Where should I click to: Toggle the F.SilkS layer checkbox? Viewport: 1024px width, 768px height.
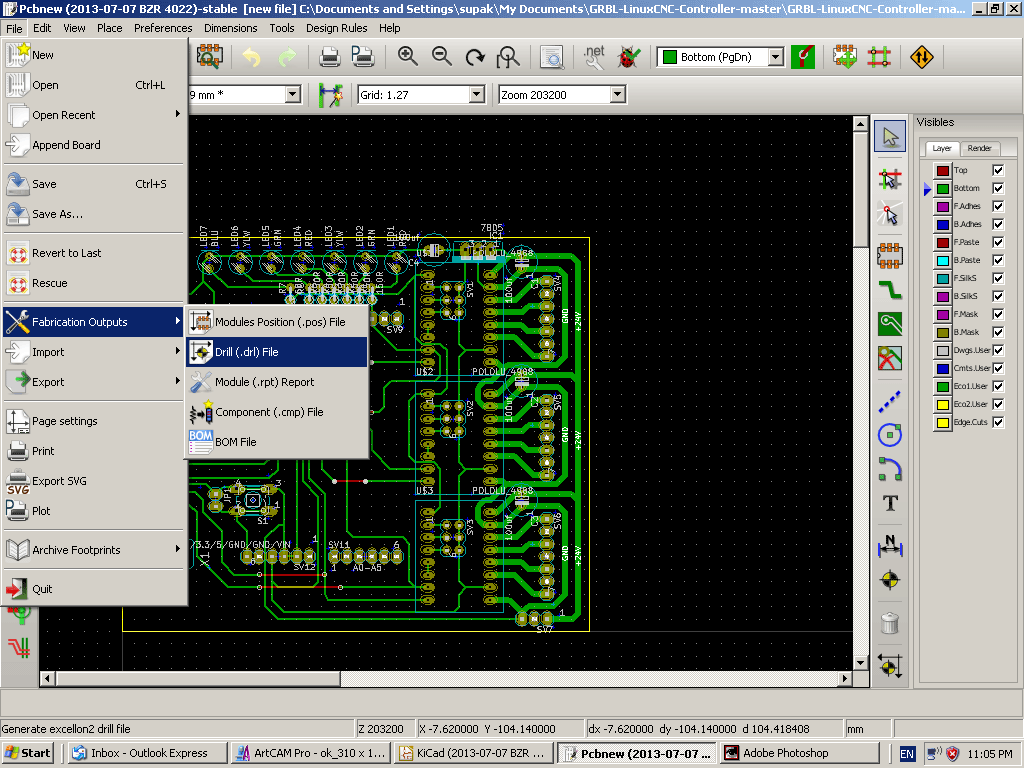pyautogui.click(x=997, y=278)
